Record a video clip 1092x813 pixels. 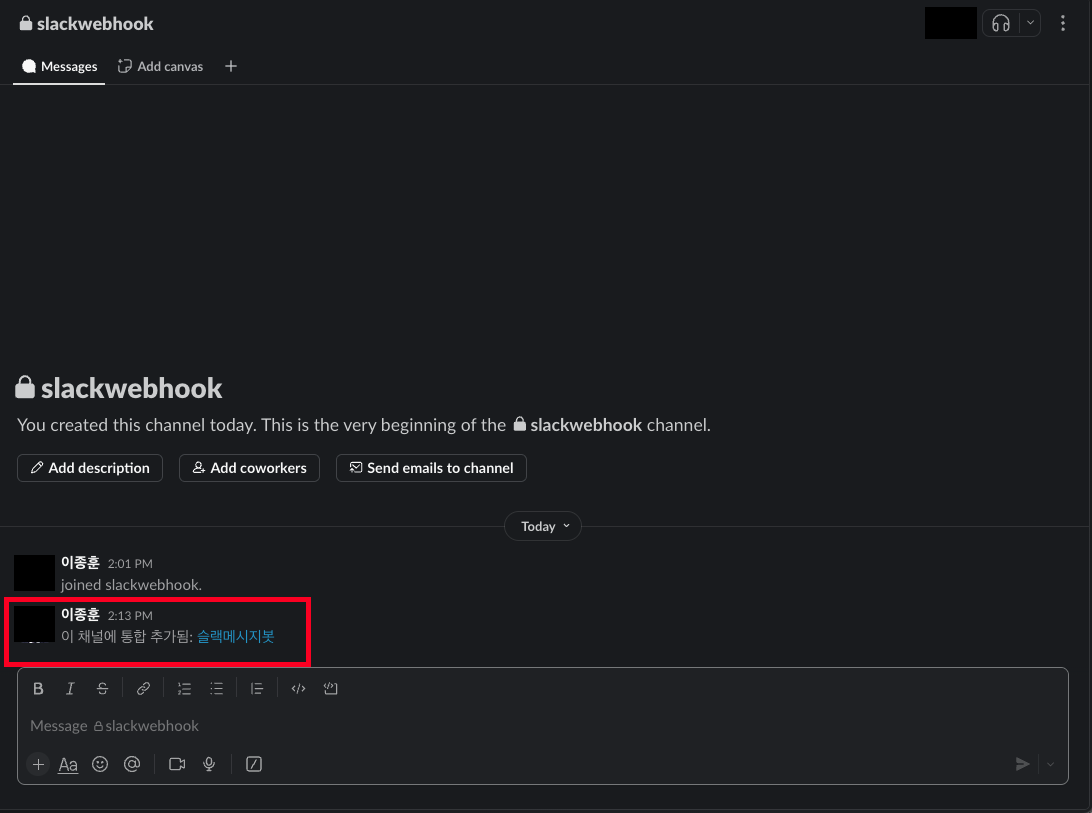tap(177, 764)
